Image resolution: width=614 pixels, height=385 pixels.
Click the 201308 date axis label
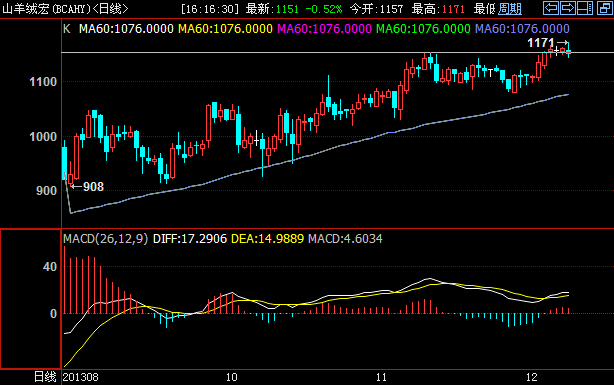pyautogui.click(x=81, y=377)
